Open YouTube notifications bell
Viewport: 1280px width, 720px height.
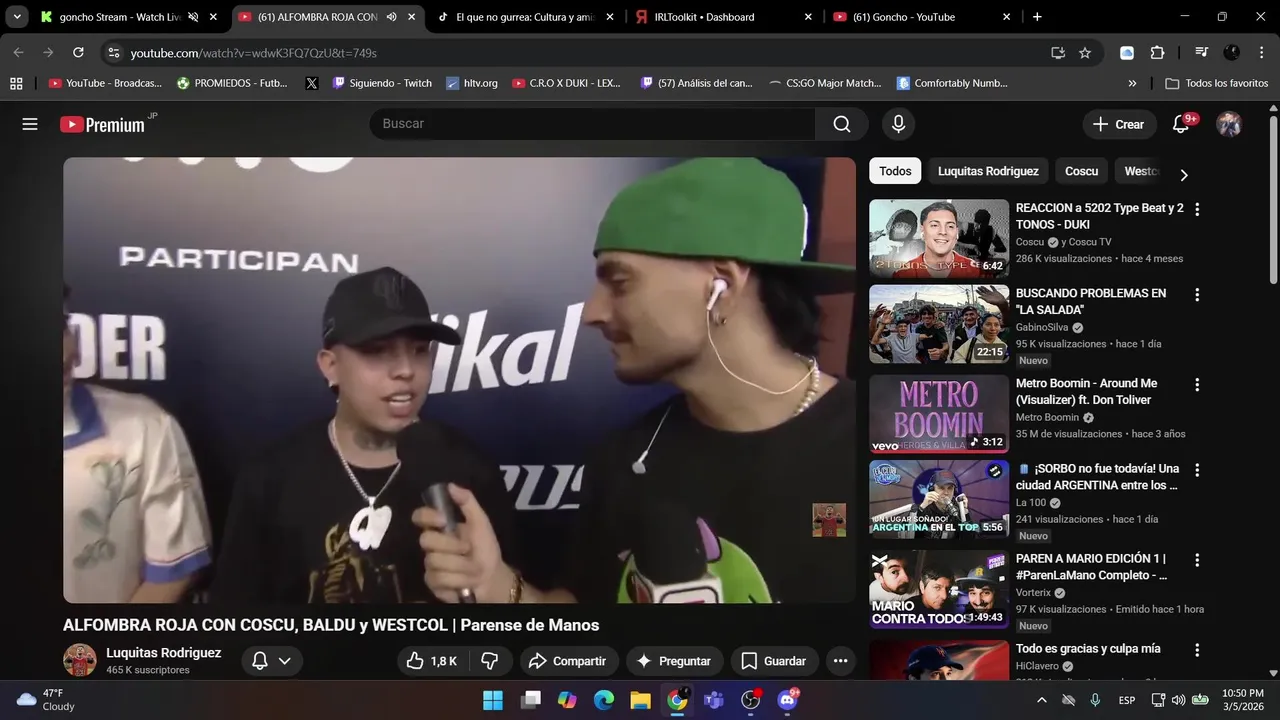(1181, 124)
